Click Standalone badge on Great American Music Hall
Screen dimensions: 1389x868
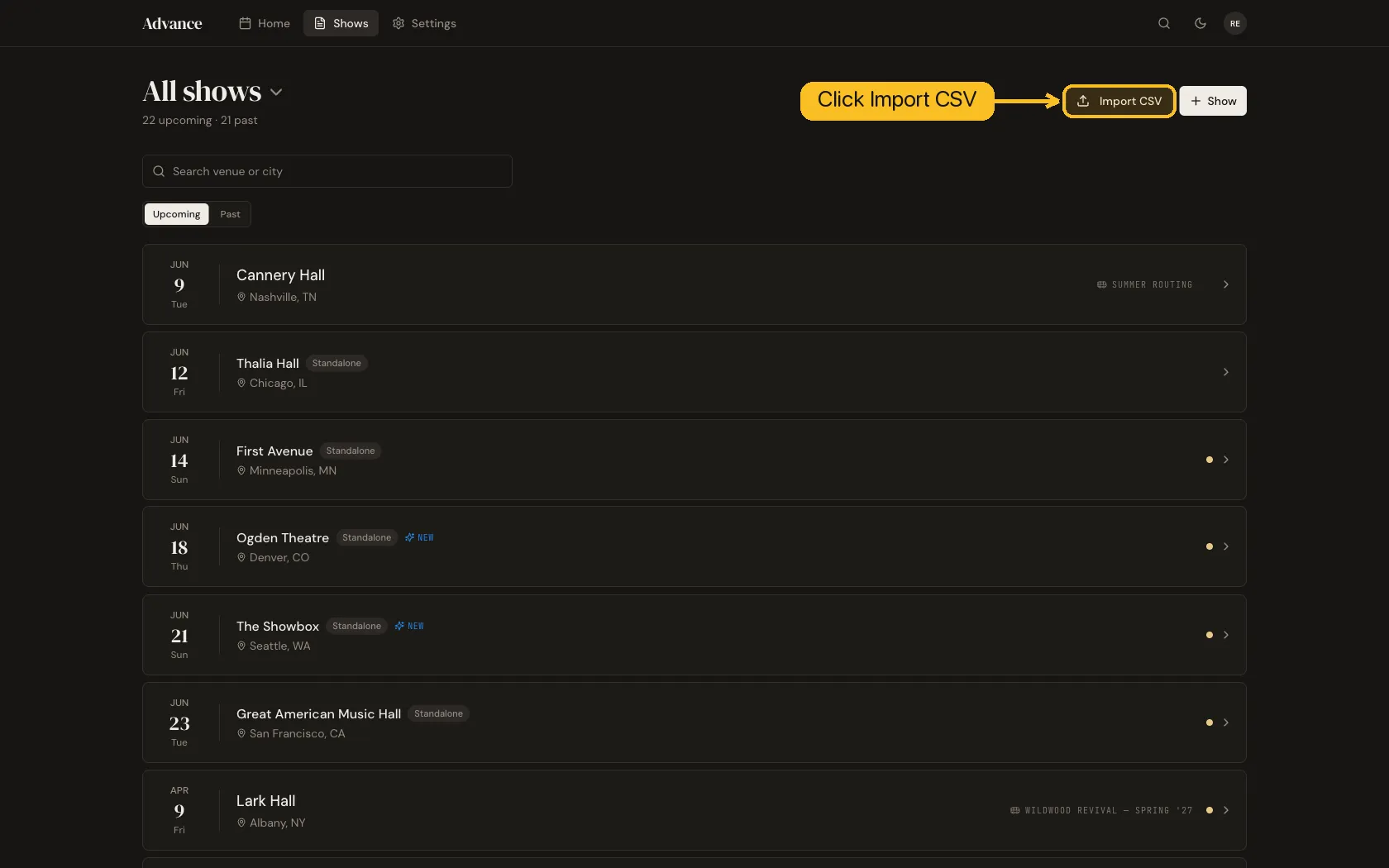tap(438, 713)
